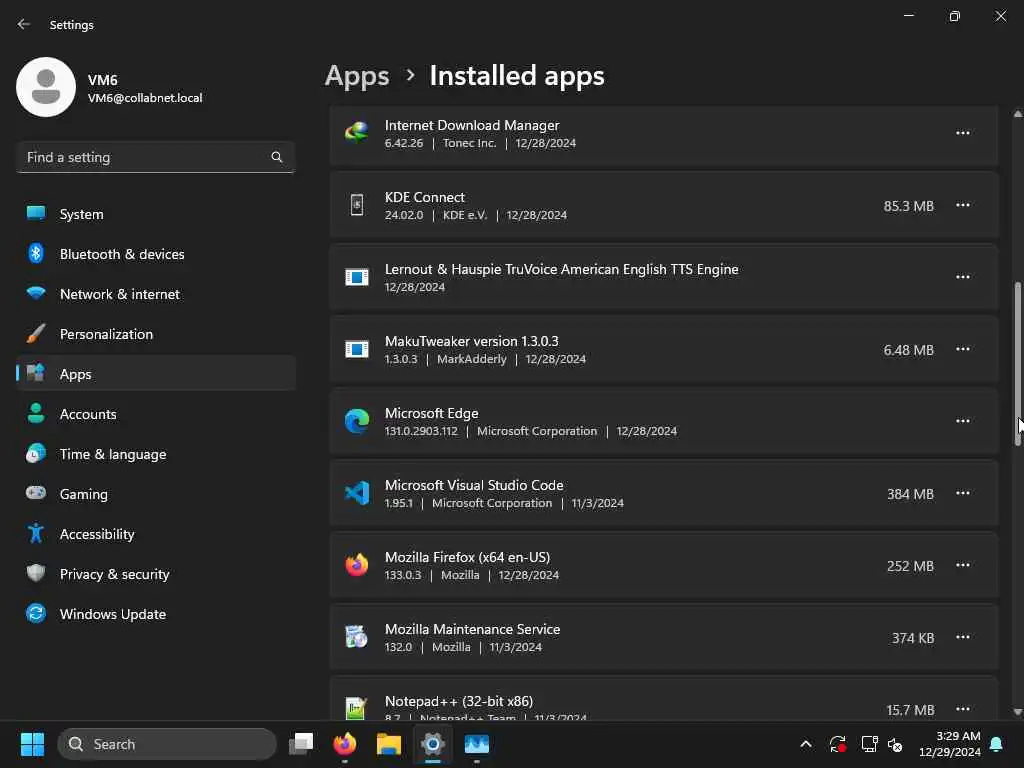This screenshot has width=1024, height=768.
Task: Click the Internet Download Manager icon
Action: point(357,133)
